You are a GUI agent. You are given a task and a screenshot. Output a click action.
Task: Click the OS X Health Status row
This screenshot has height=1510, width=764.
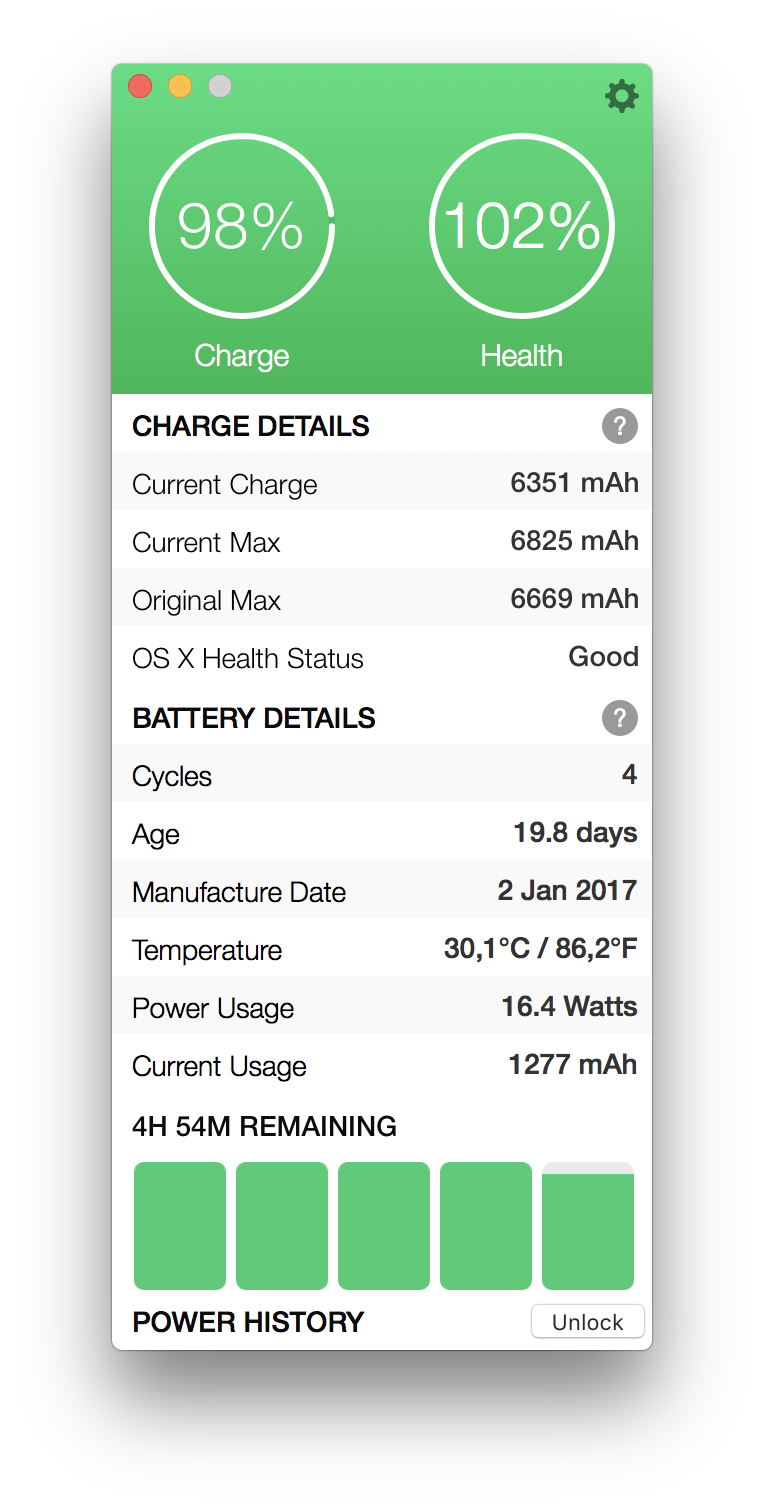382,658
